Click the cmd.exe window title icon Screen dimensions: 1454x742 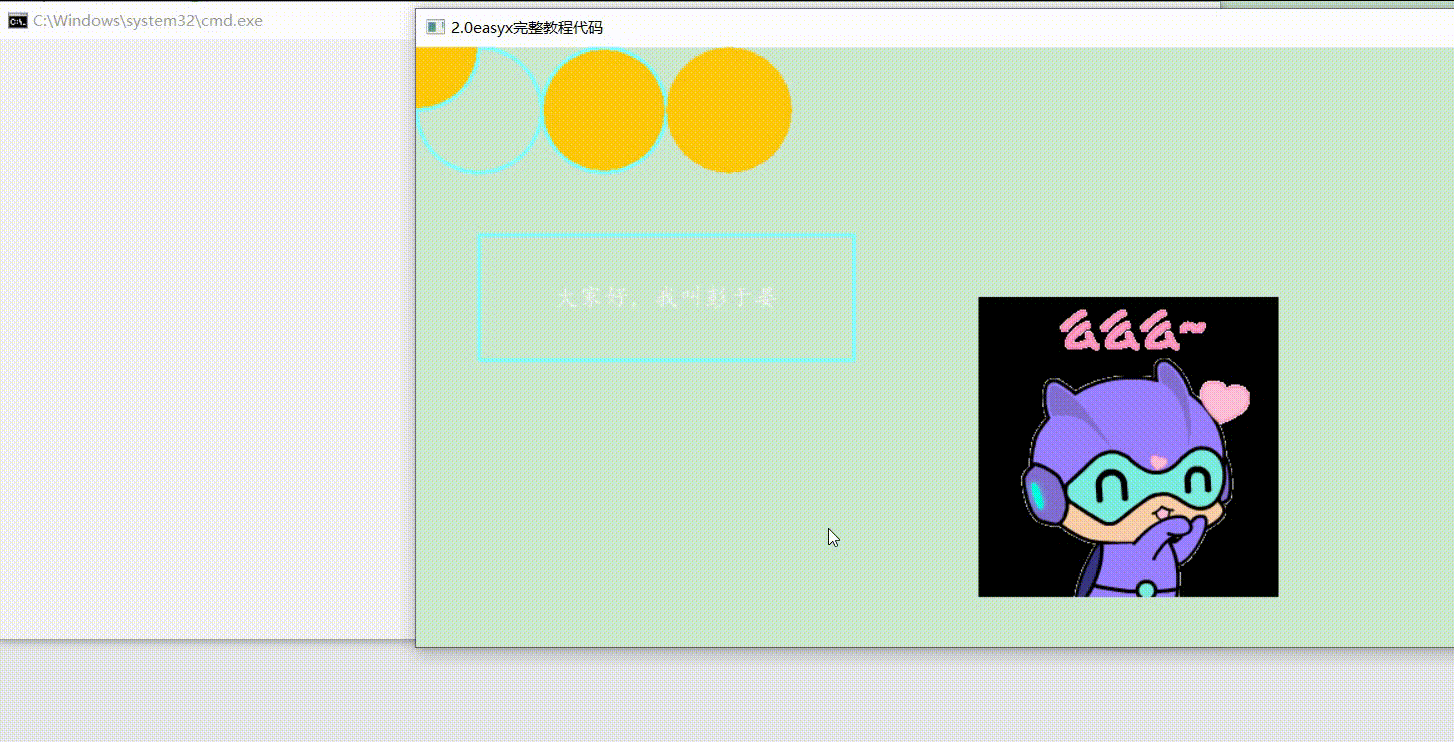[17, 21]
